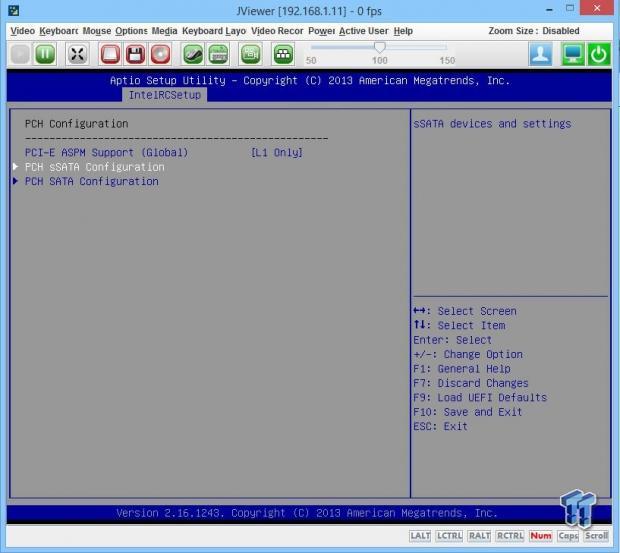The width and height of the screenshot is (620, 553).
Task: Select PCI-E ASPM Support (Global) option
Action: [x=106, y=153]
